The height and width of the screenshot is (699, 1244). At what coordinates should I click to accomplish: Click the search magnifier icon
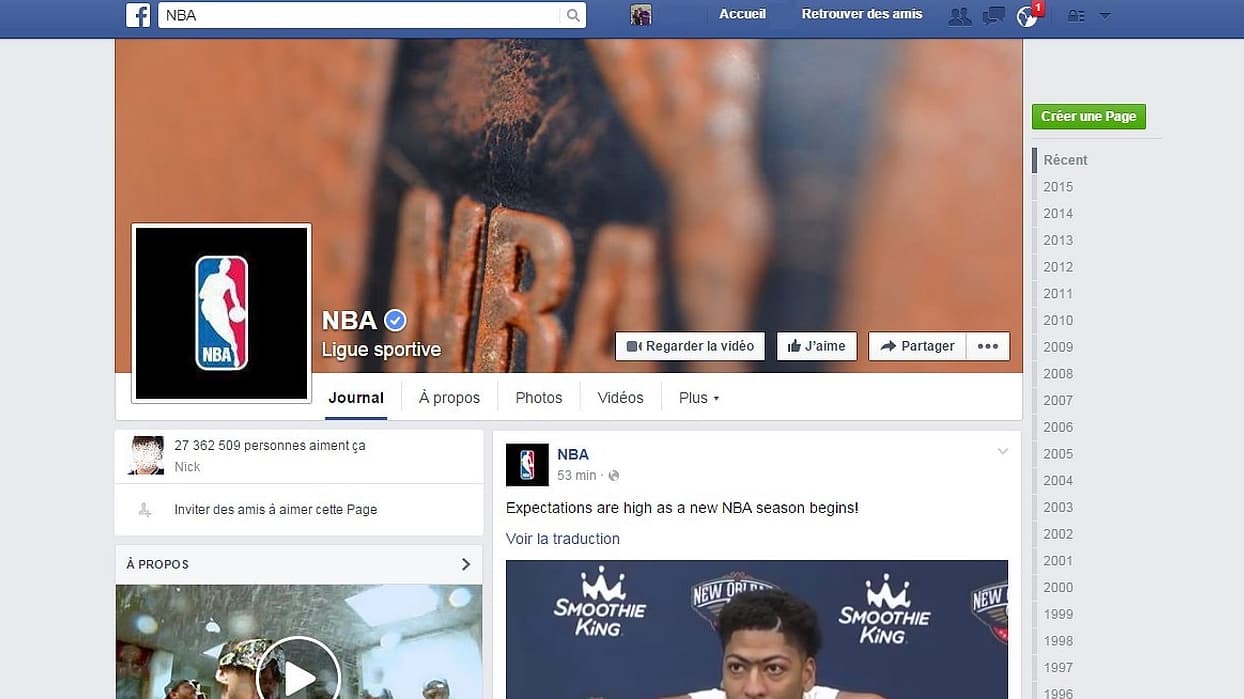coord(573,15)
